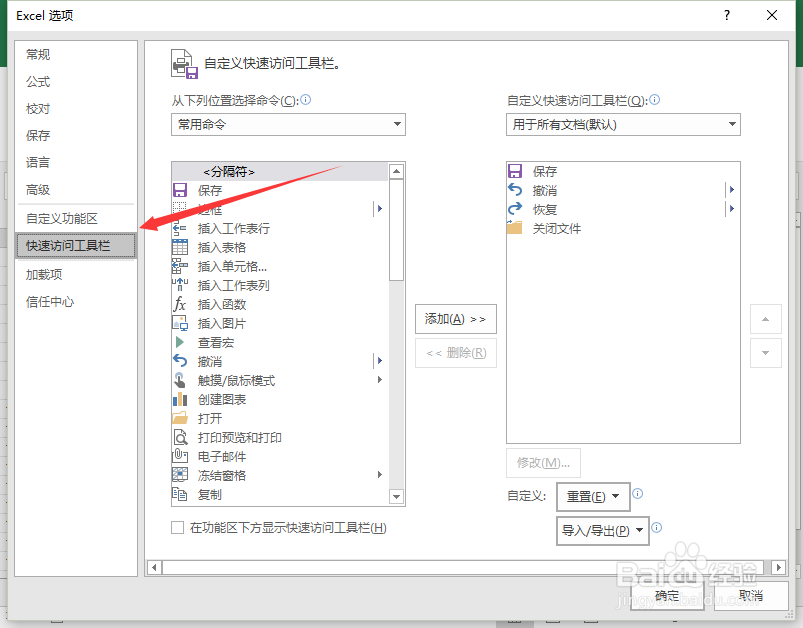803x628 pixels.
Task: Select the Save icon in commands list
Action: (180, 191)
